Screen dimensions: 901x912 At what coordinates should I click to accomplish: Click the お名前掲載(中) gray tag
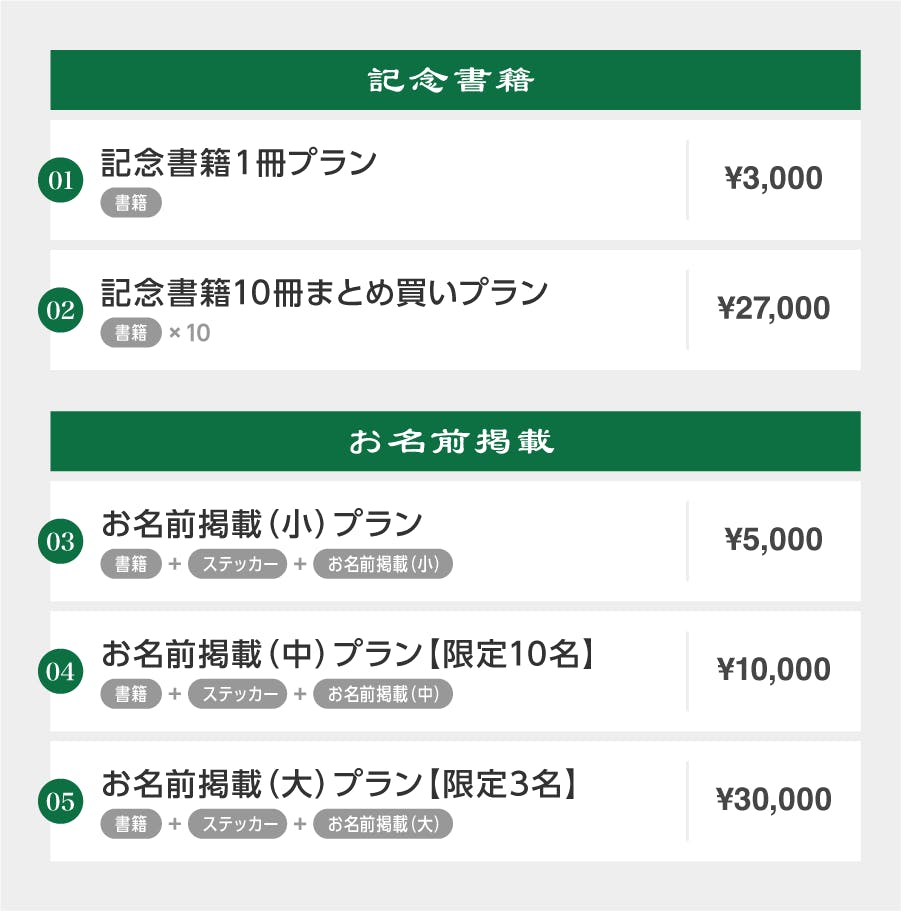[383, 694]
